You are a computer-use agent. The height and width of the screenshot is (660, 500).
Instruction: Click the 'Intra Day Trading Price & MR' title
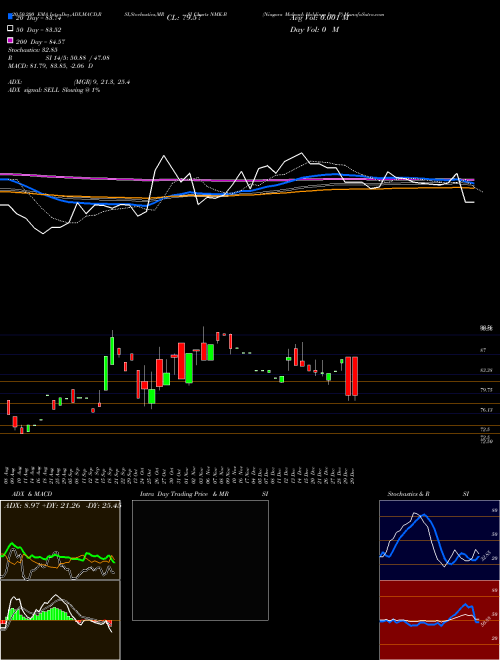click(x=184, y=494)
